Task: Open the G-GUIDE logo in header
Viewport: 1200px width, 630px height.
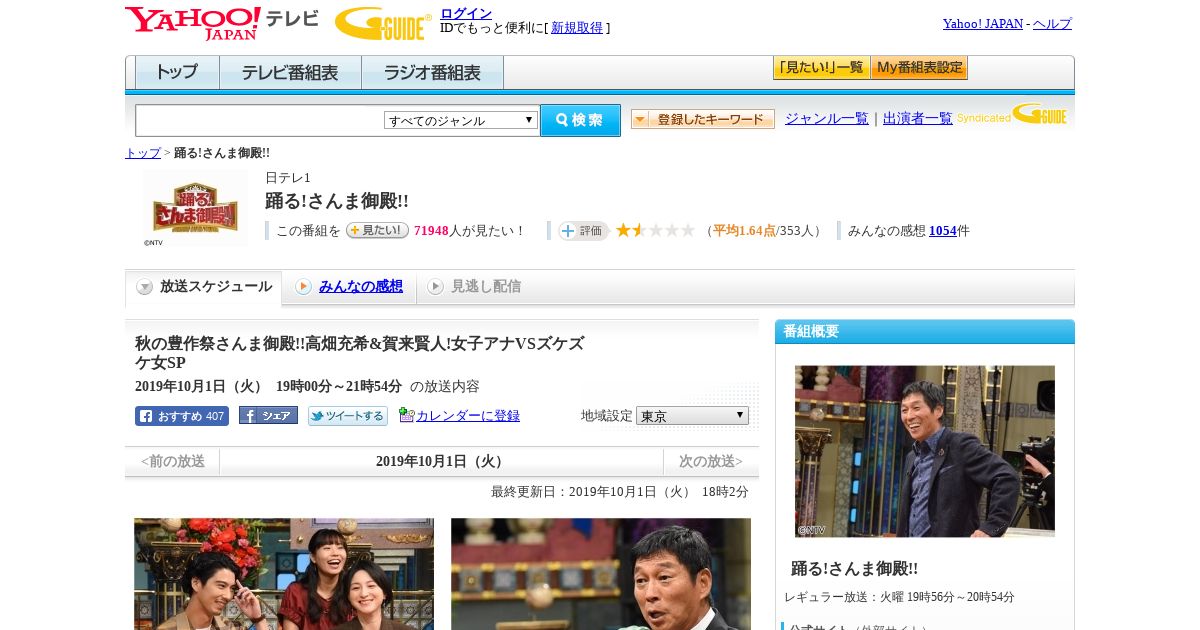Action: (x=383, y=23)
